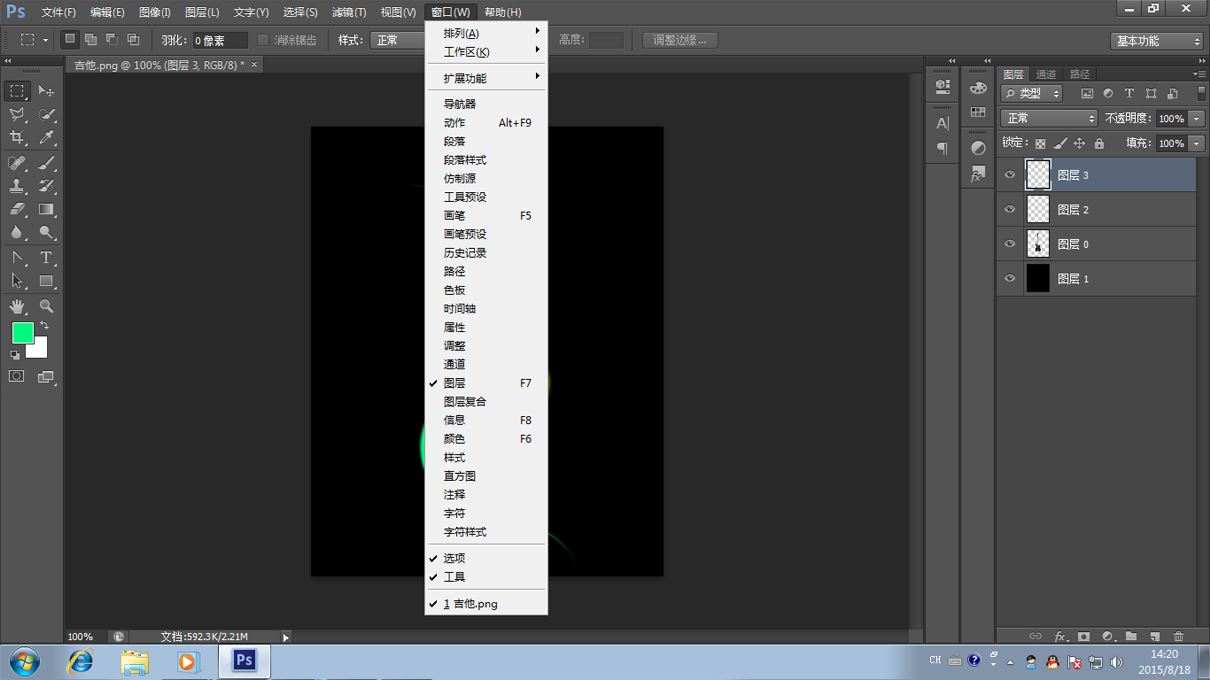Image resolution: width=1210 pixels, height=680 pixels.
Task: Open the marquee 样式 dropdown in options bar
Action: pyautogui.click(x=399, y=40)
